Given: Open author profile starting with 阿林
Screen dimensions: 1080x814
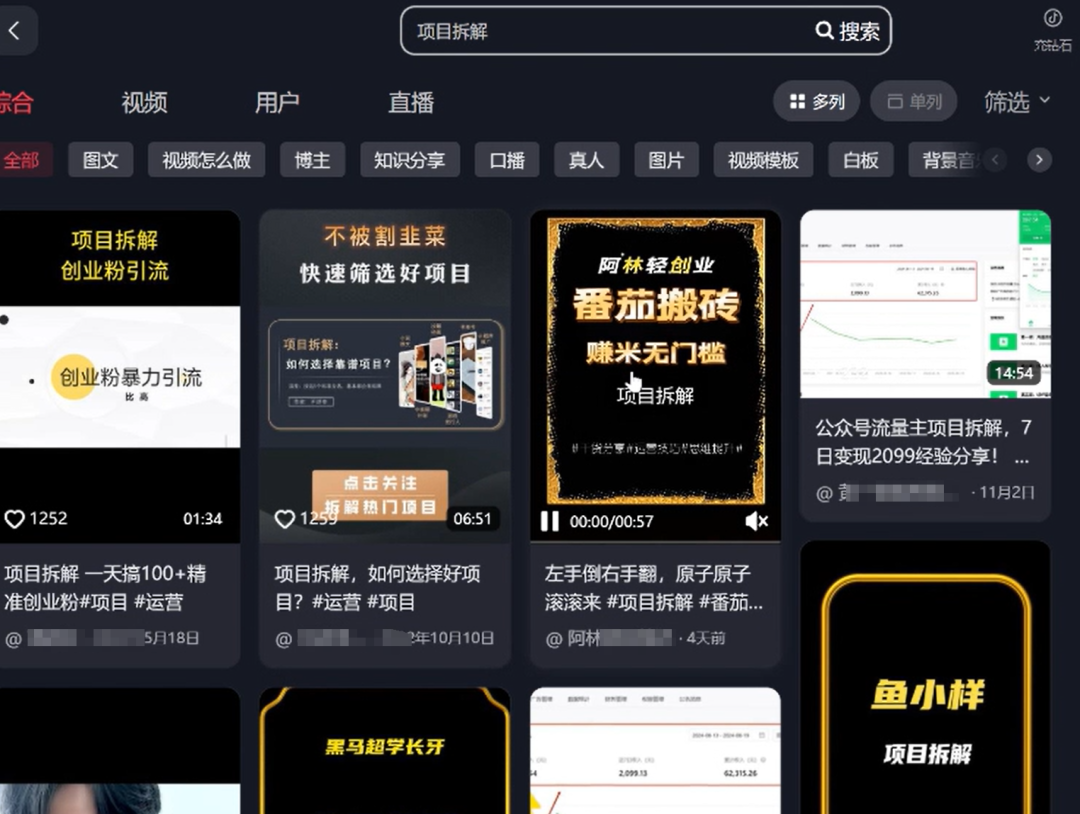Looking at the screenshot, I should (609, 638).
